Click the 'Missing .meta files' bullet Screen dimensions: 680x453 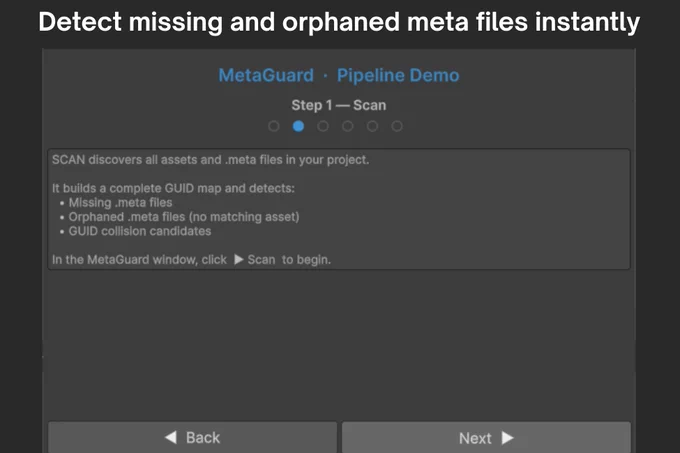tap(116, 202)
